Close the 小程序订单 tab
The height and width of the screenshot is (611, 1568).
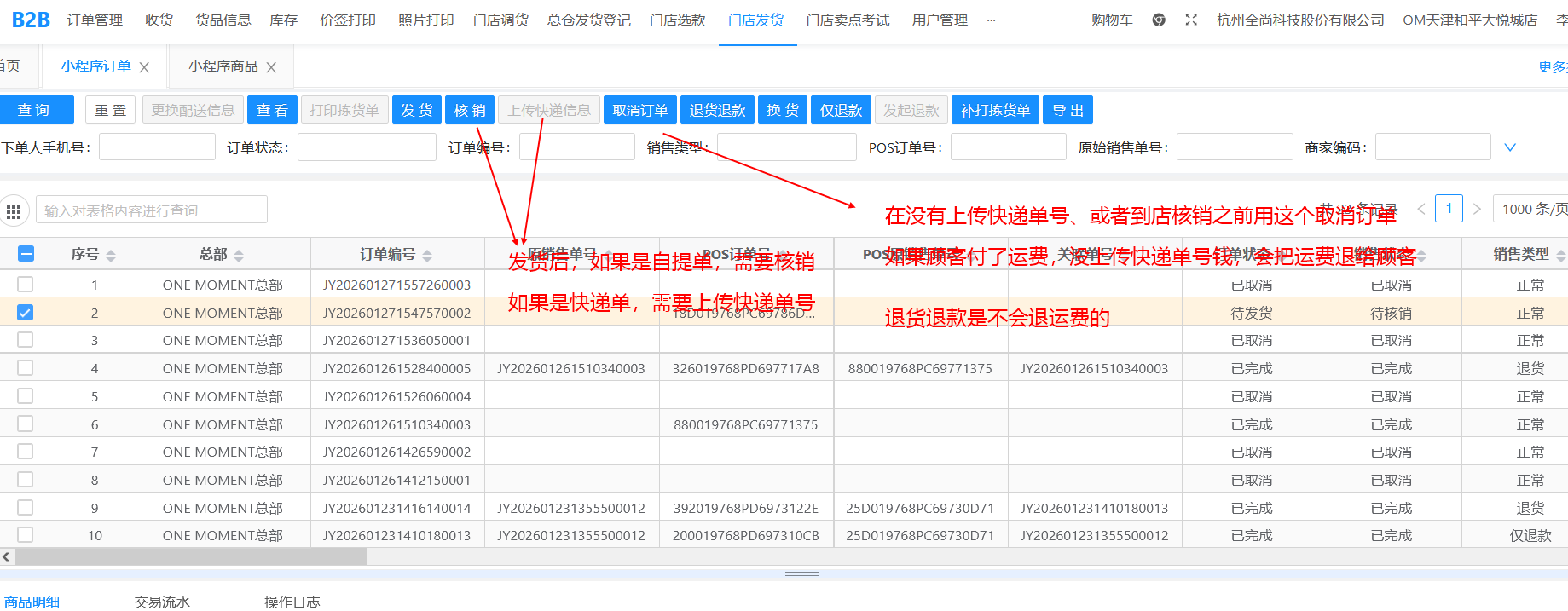click(144, 67)
